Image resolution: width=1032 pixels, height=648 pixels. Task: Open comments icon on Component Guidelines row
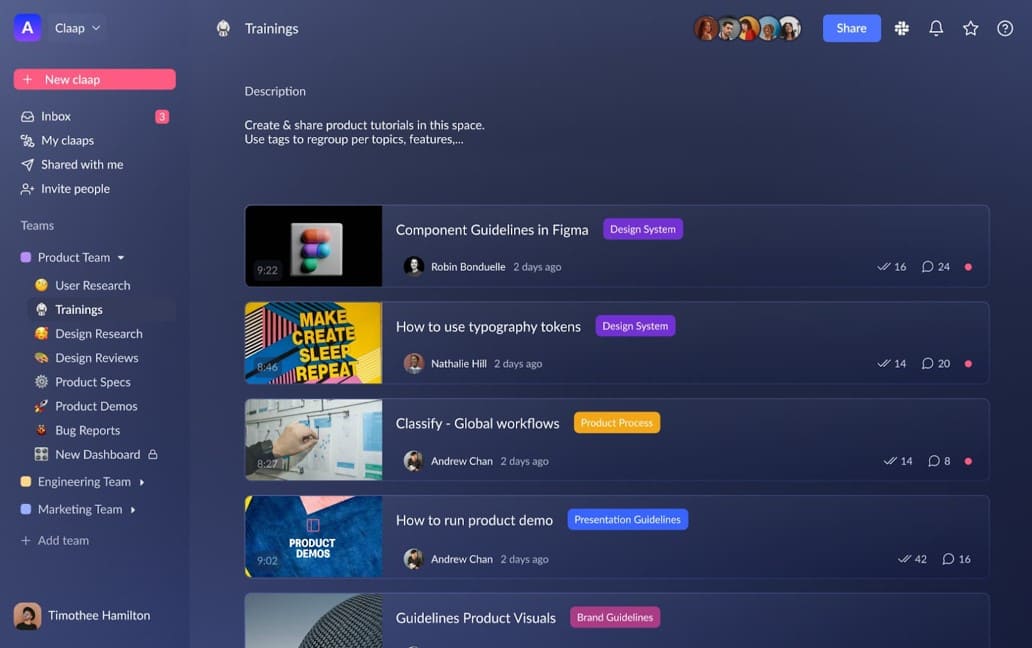(x=927, y=266)
